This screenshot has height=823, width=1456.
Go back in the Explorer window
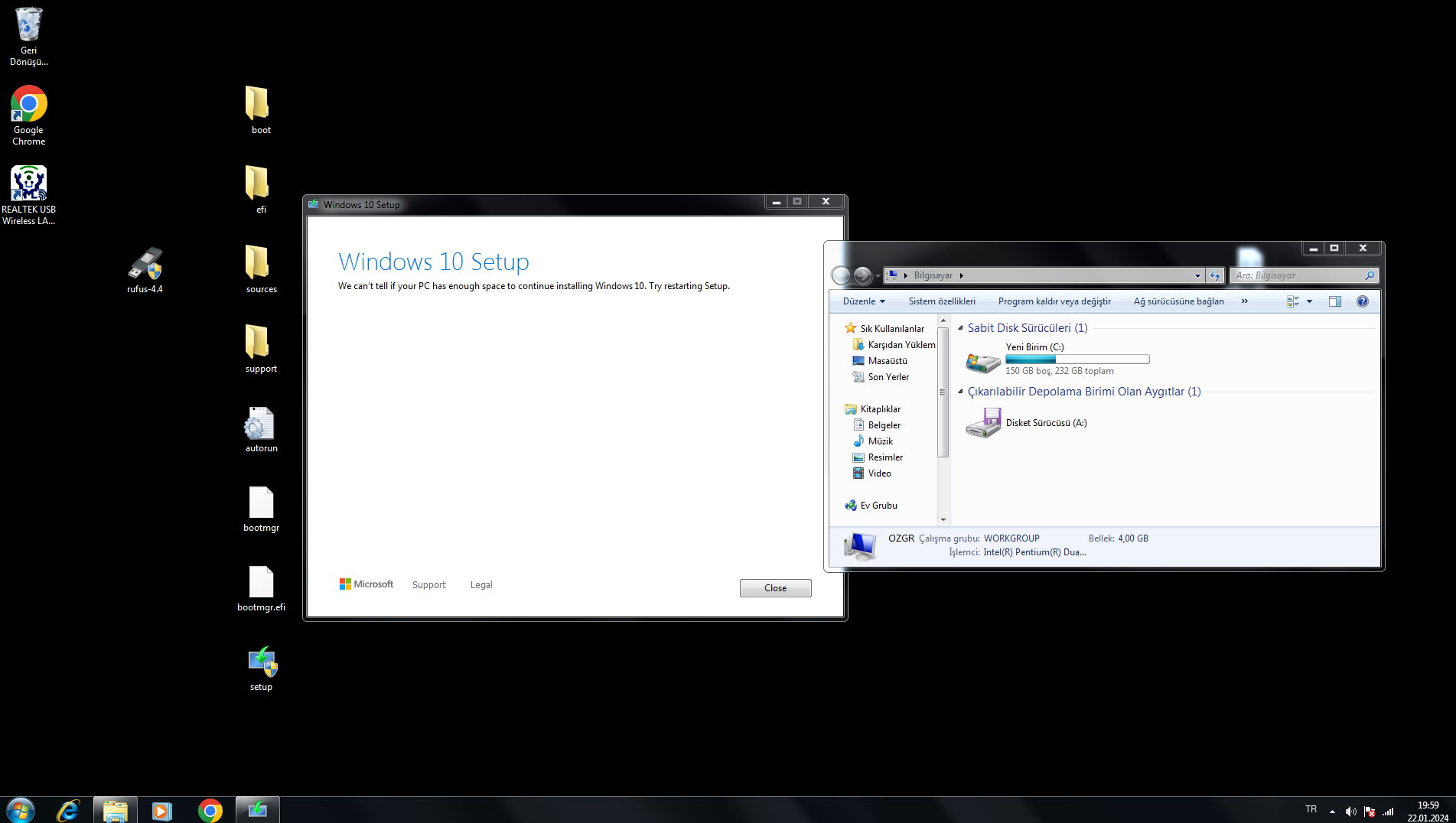click(841, 275)
